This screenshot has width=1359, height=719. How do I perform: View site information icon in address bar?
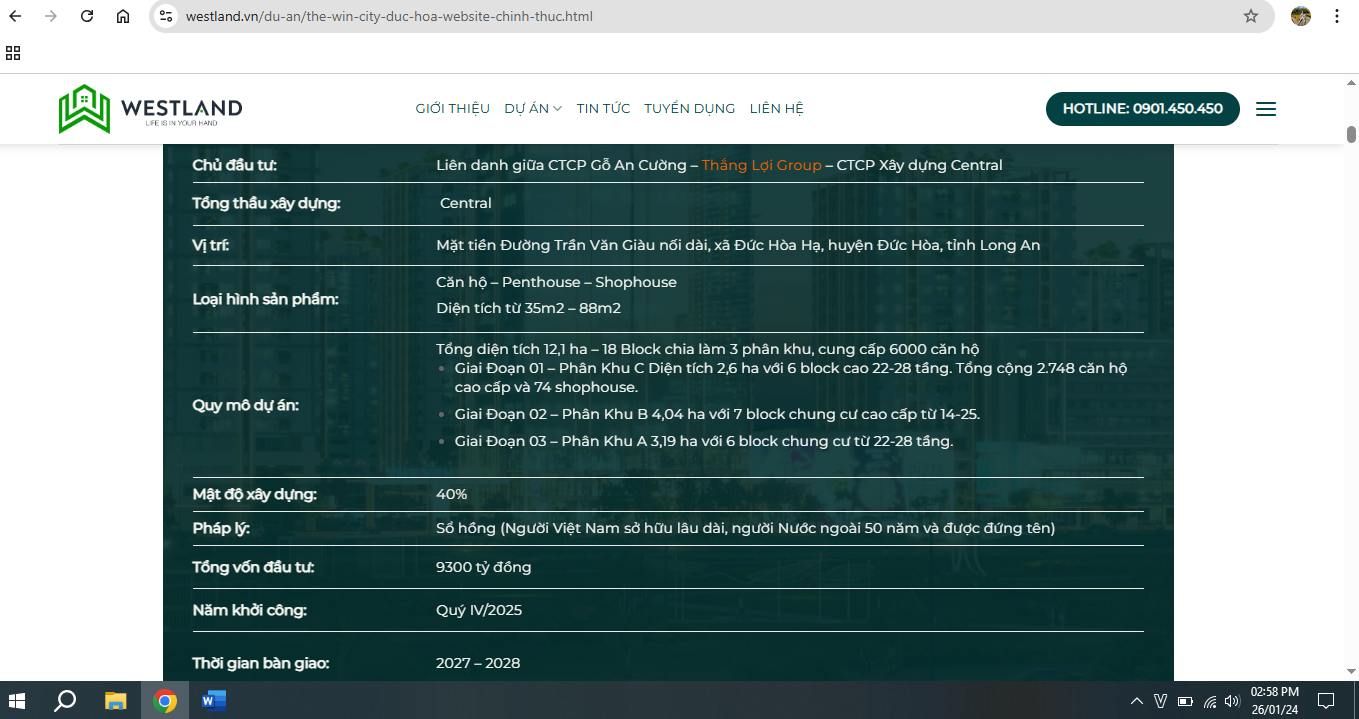coord(167,16)
